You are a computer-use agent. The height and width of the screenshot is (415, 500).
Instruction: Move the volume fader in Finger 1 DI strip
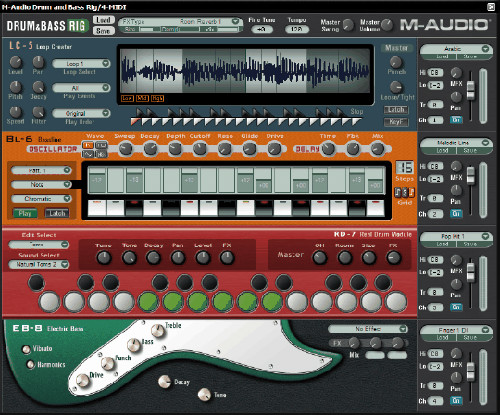(470, 371)
